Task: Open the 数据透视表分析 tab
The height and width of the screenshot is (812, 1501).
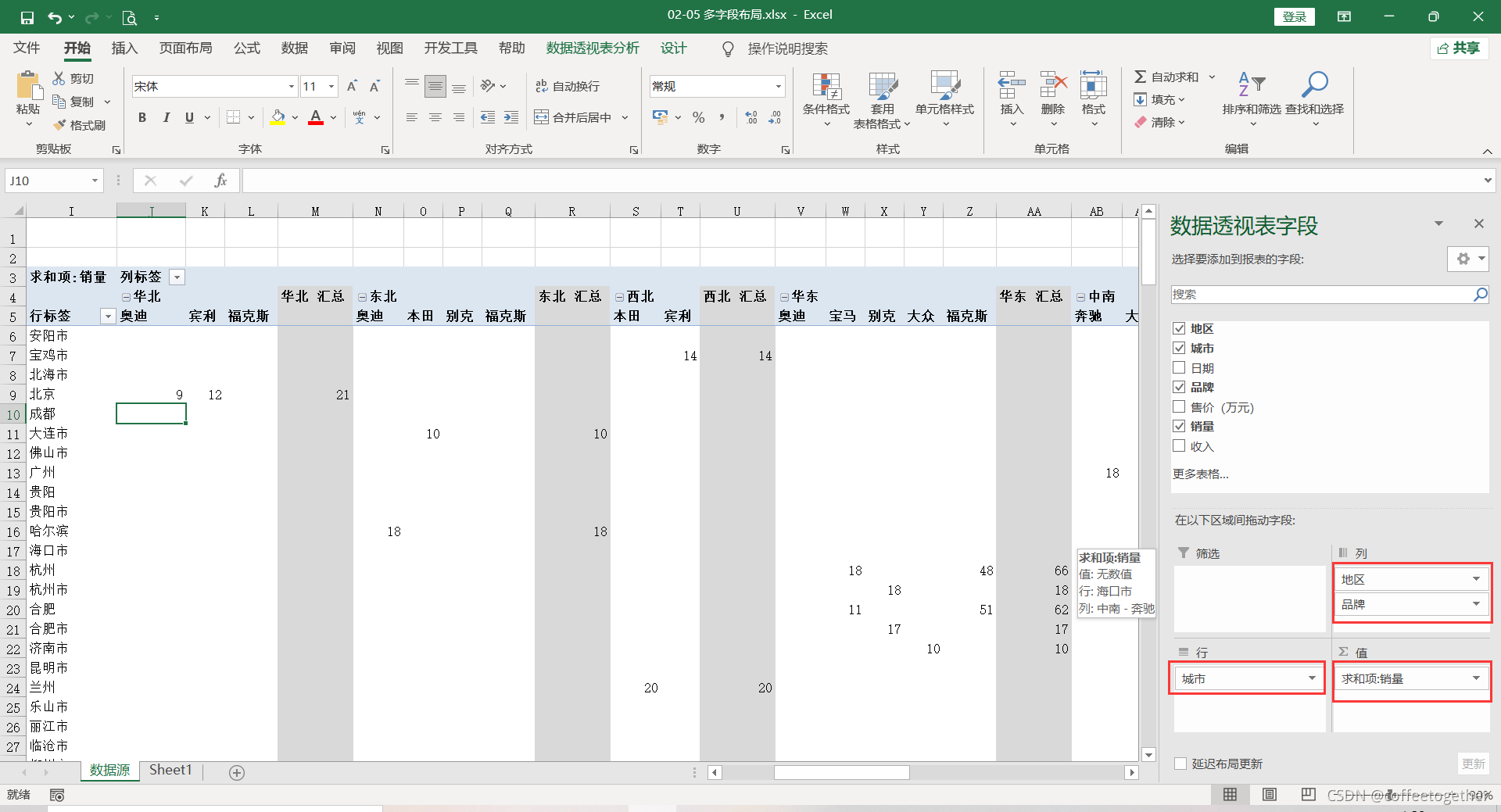Action: (x=593, y=48)
